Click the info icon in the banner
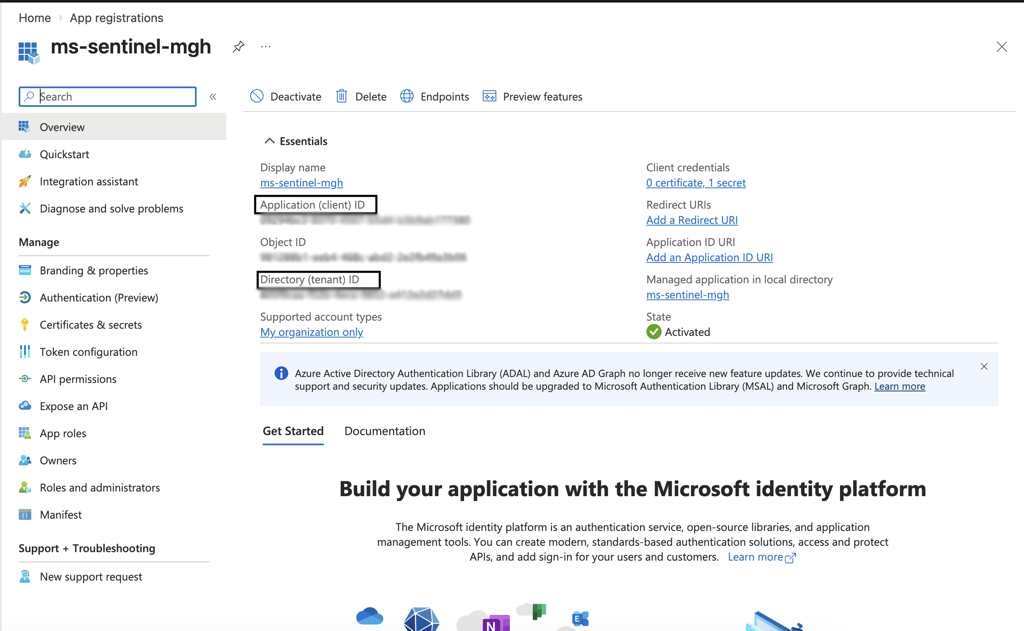This screenshot has height=631, width=1024. [x=281, y=373]
